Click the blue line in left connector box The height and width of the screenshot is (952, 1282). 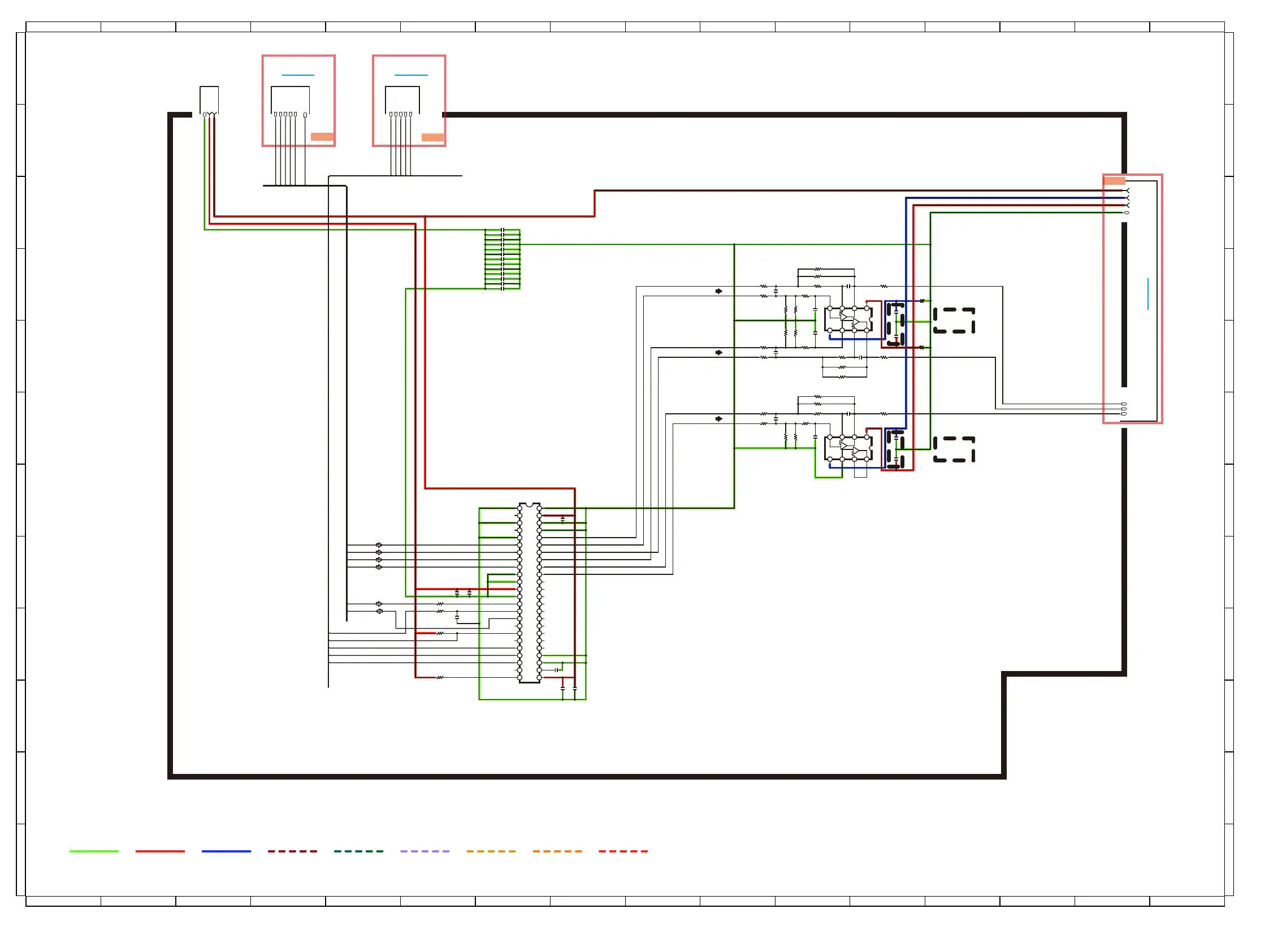(x=298, y=75)
